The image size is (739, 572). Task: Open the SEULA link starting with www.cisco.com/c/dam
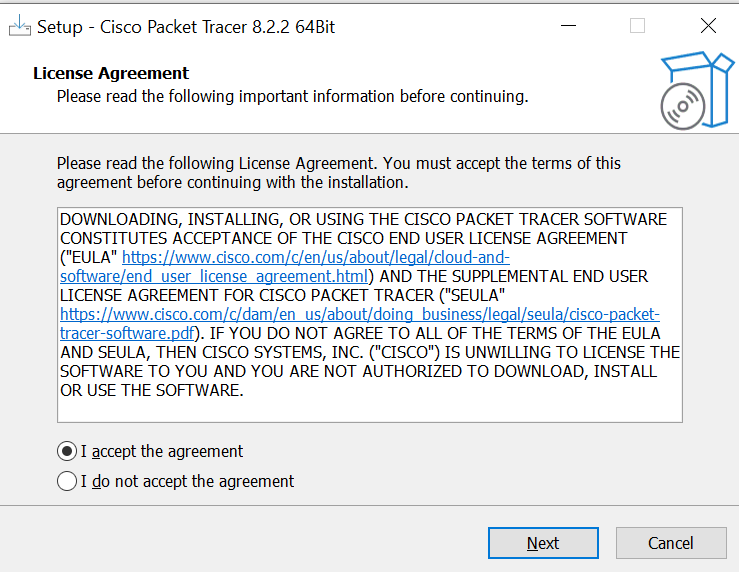tap(360, 314)
